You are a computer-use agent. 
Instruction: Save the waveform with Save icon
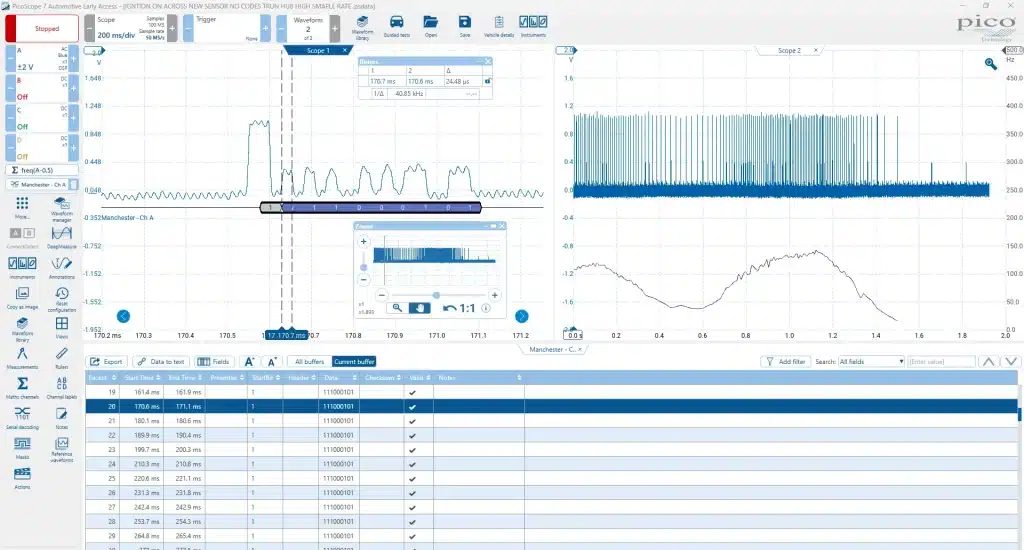point(464,27)
